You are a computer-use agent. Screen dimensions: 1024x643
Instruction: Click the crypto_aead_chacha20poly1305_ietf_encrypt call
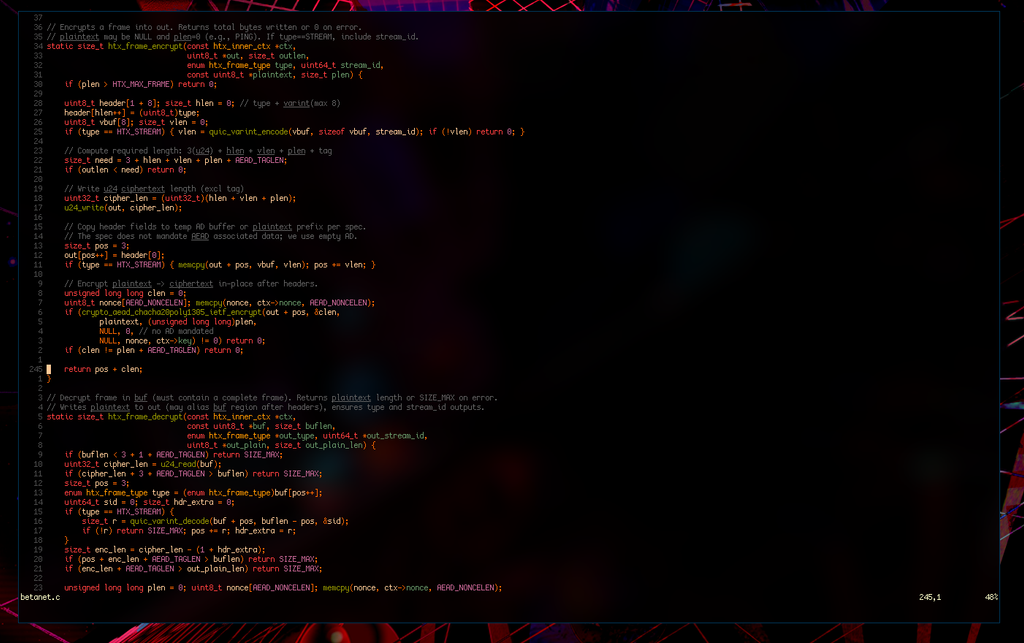click(x=171, y=312)
